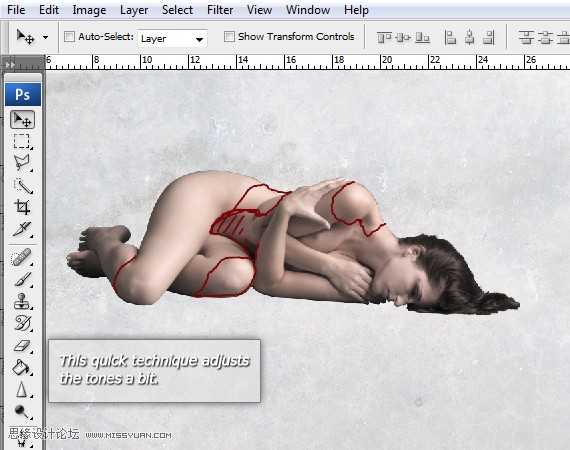The height and width of the screenshot is (450, 570).
Task: Open the Edit menu
Action: pos(49,10)
